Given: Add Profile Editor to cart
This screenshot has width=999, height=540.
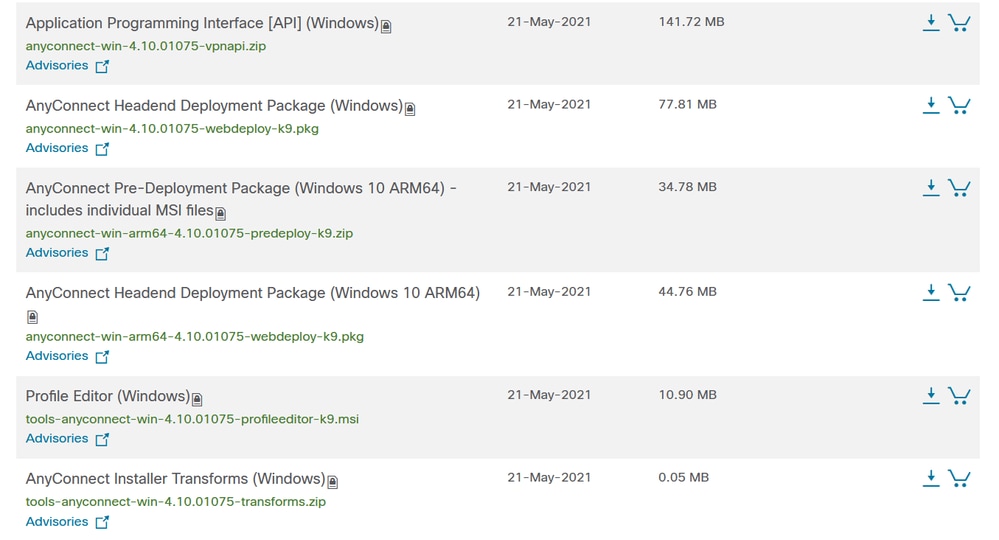Looking at the screenshot, I should pyautogui.click(x=959, y=395).
